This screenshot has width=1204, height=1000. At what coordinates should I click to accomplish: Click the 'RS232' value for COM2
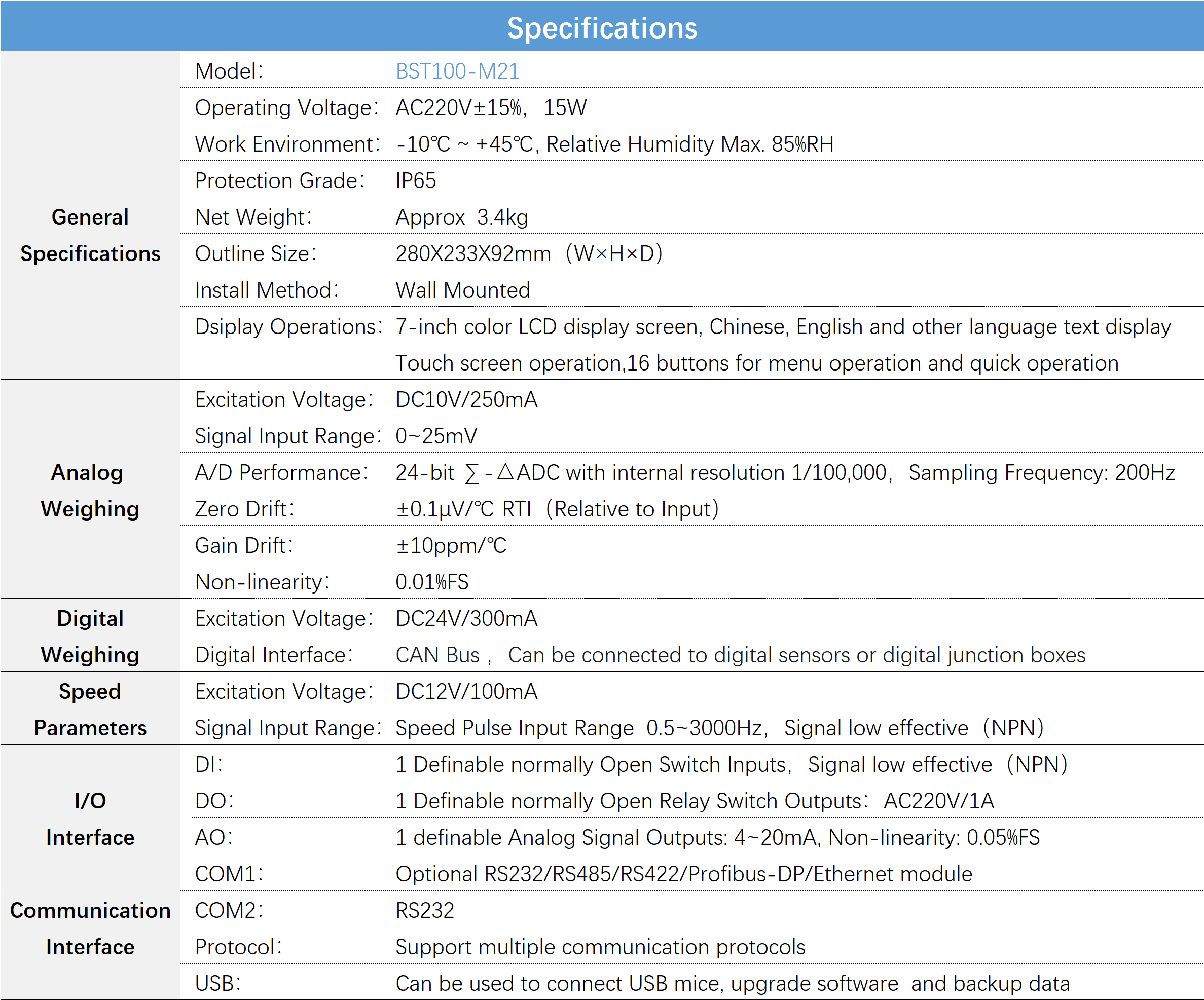point(425,911)
